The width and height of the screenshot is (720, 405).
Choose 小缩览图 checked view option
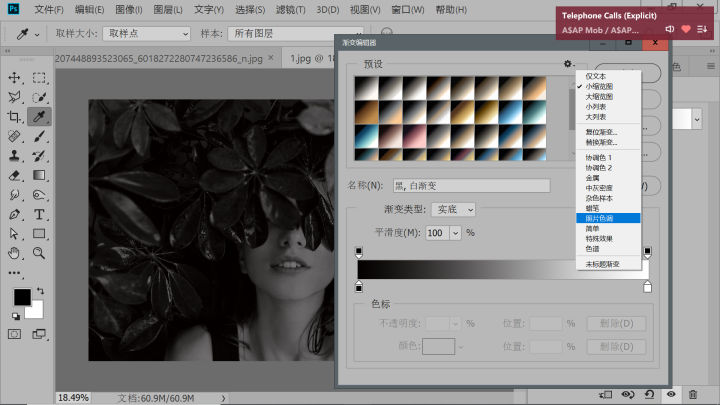600,87
